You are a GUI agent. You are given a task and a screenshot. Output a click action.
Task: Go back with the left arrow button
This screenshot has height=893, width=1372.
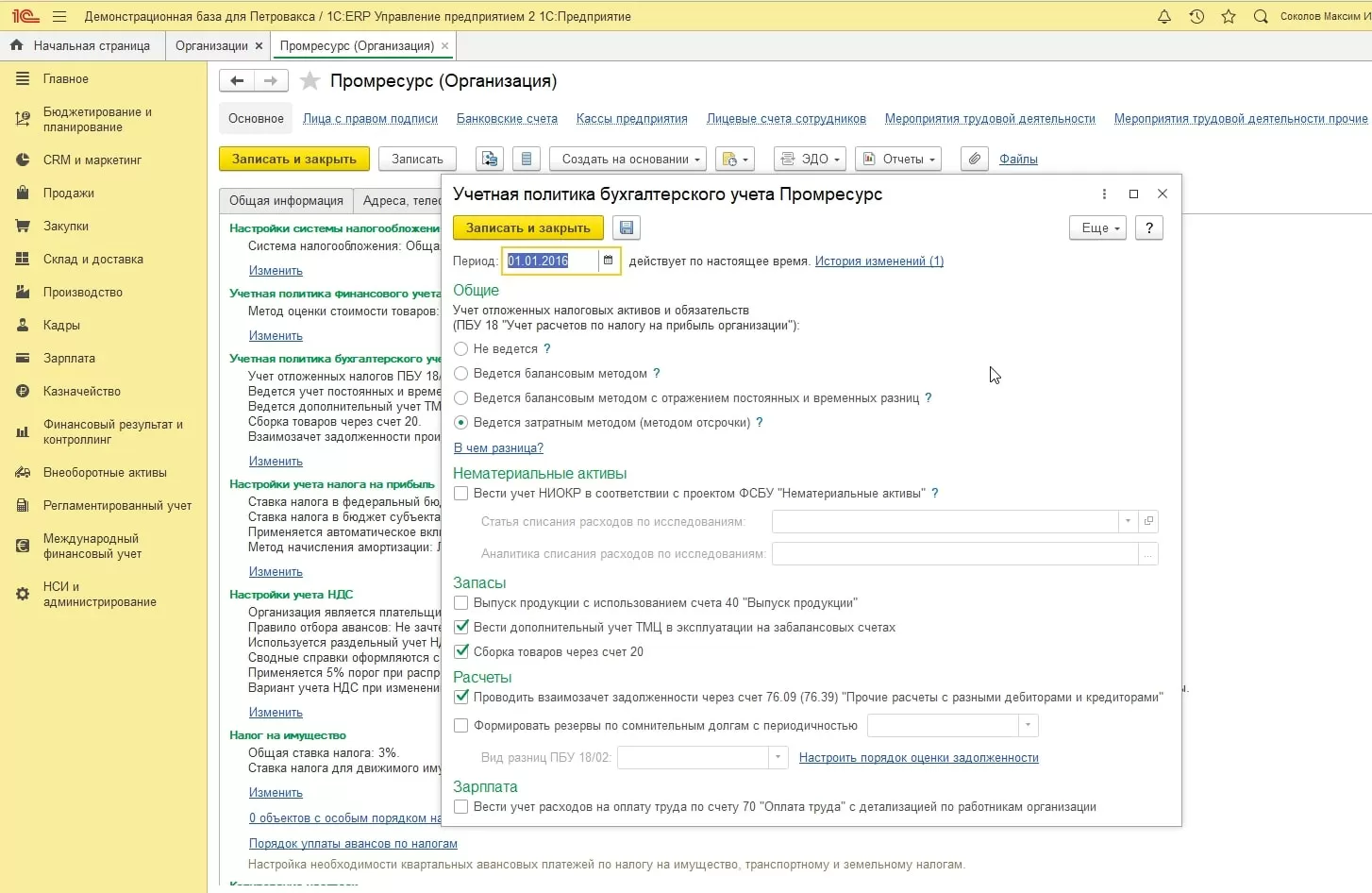tap(237, 81)
